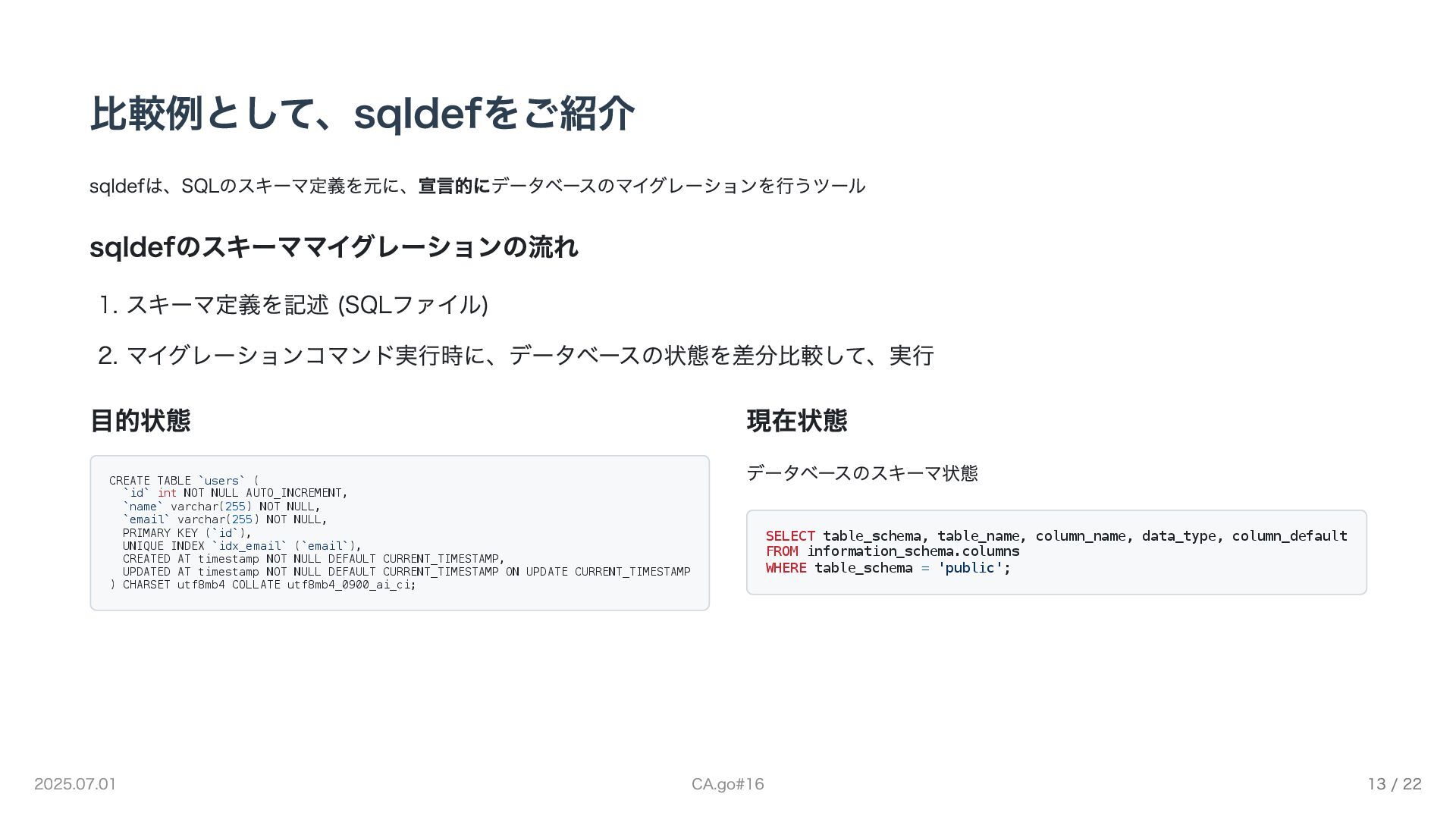Image resolution: width=1456 pixels, height=819 pixels.
Task: Click the UPDATED AT timestamp code line
Action: [x=406, y=572]
